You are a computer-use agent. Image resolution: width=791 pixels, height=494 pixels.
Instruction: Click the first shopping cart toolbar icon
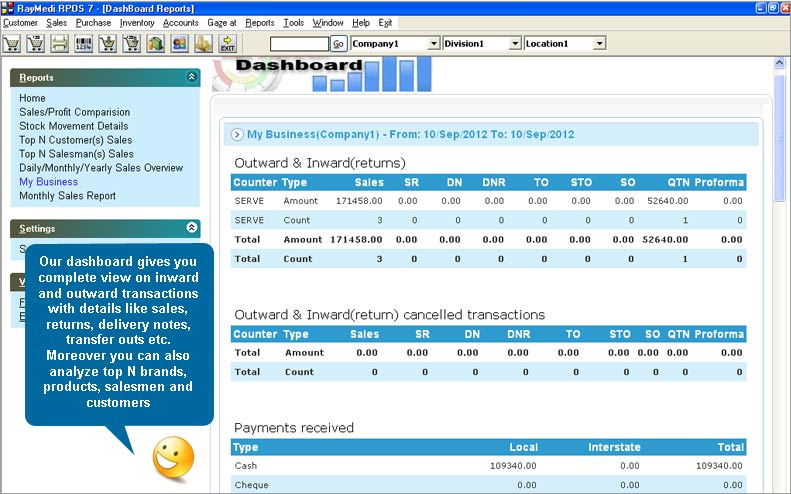(x=13, y=44)
